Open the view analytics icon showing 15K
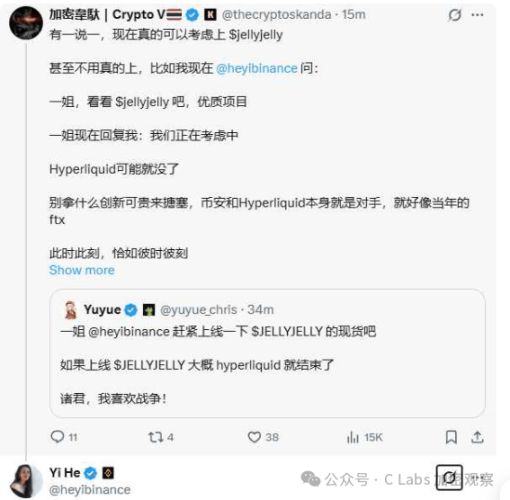 tap(353, 437)
